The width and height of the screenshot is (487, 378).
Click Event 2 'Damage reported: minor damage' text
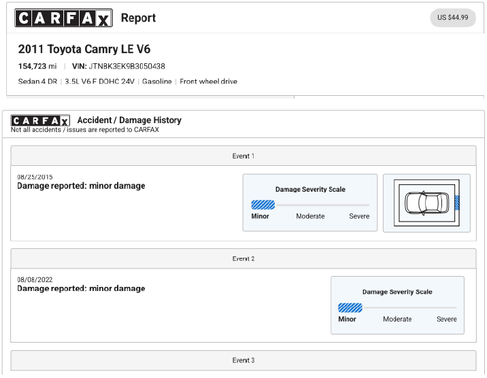81,289
